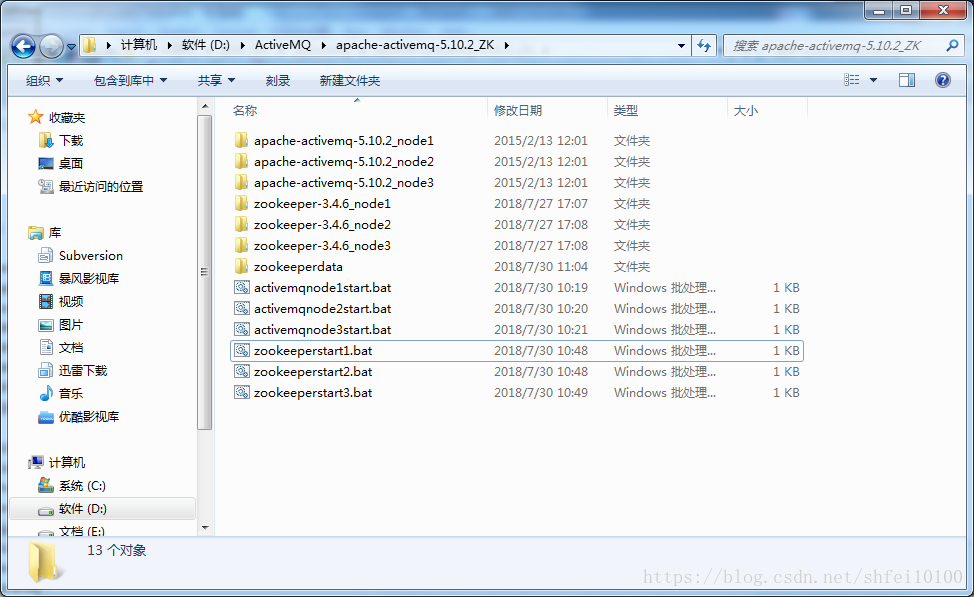Image resolution: width=974 pixels, height=597 pixels.
Task: Click 新建文件夹 button
Action: [350, 80]
